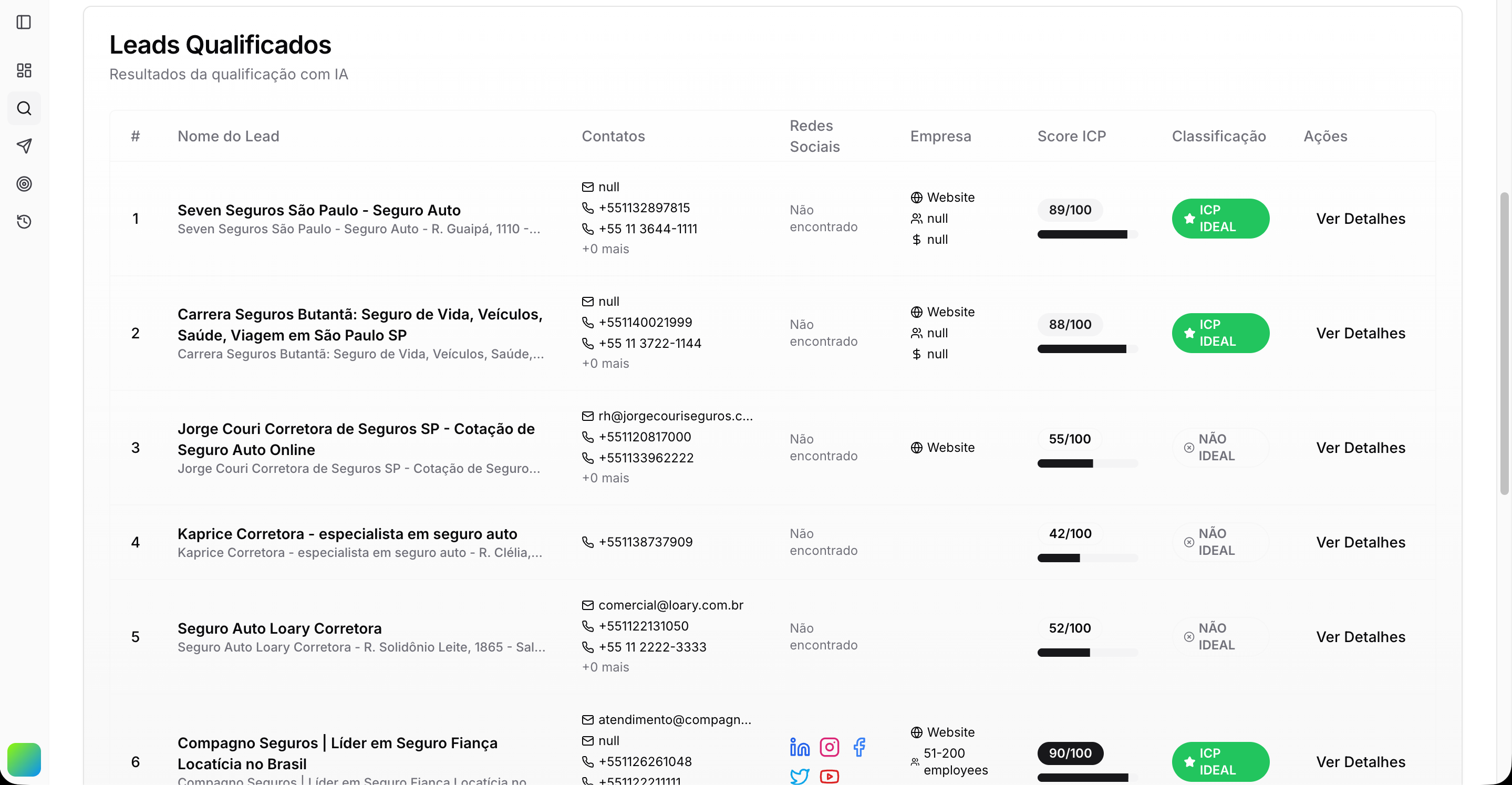The image size is (1512, 785).
Task: Click the Score ICP column header
Action: 1071,136
